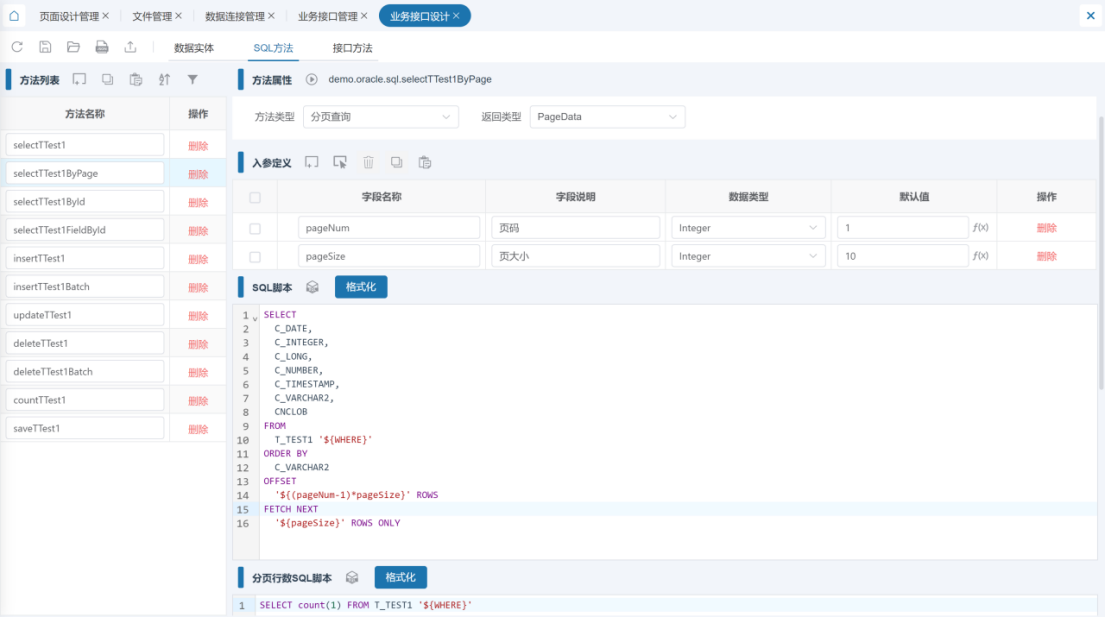
Task: Toggle select-all parameters checkbox
Action: 255,197
